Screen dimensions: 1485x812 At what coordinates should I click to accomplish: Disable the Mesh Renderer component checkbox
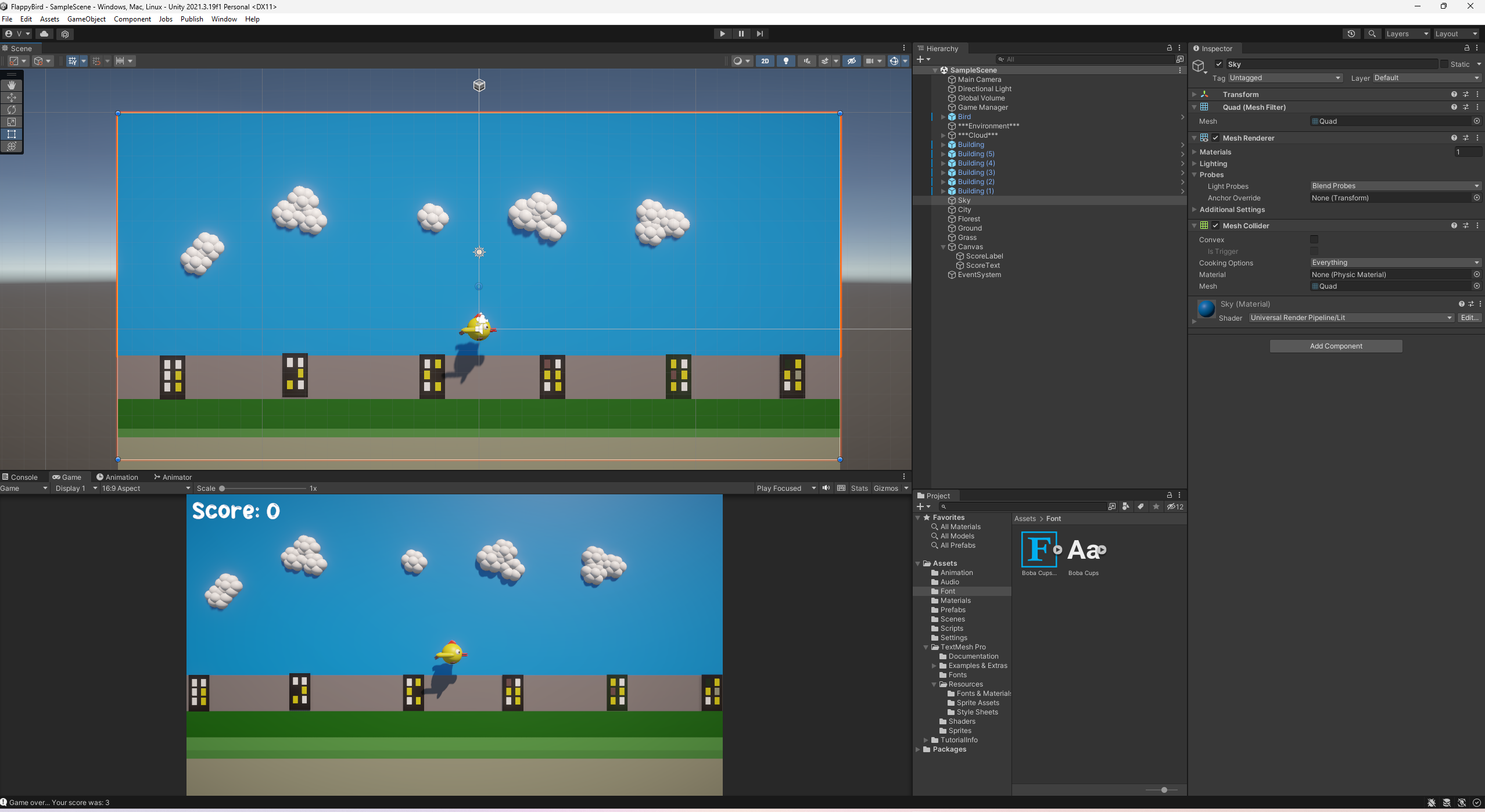1216,138
